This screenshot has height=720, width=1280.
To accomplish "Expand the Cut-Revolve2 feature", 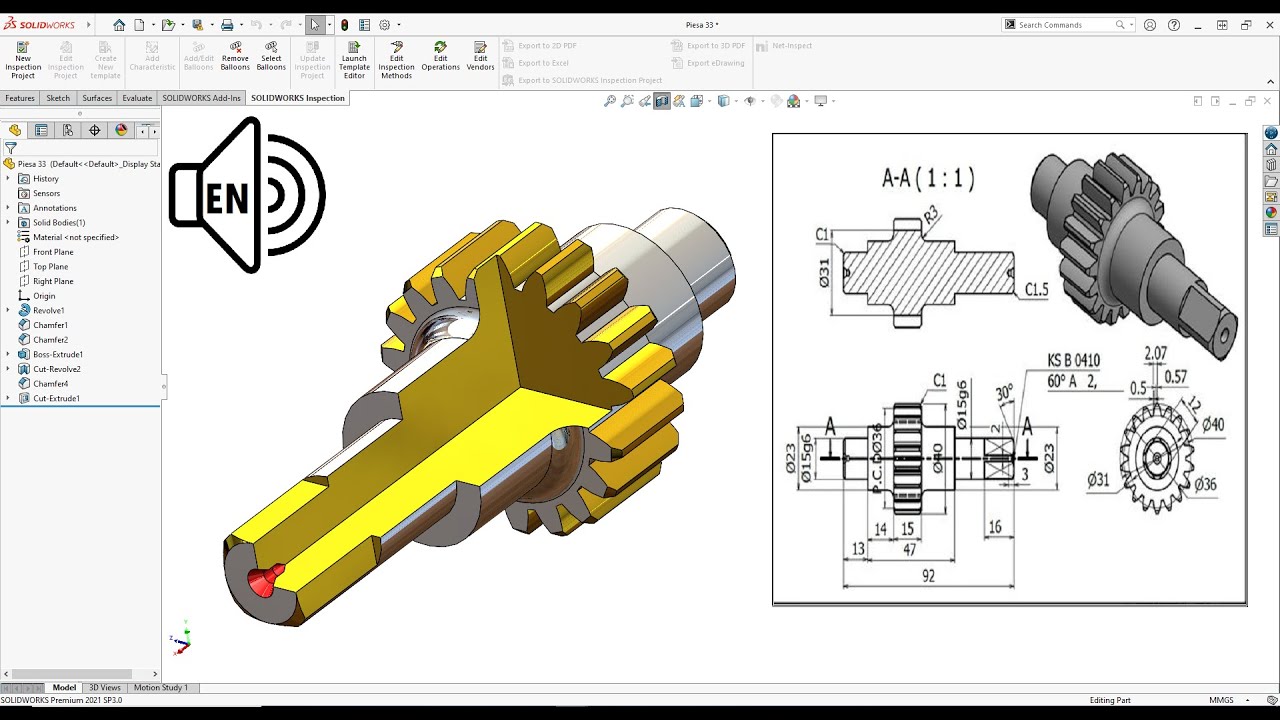I will 8,369.
